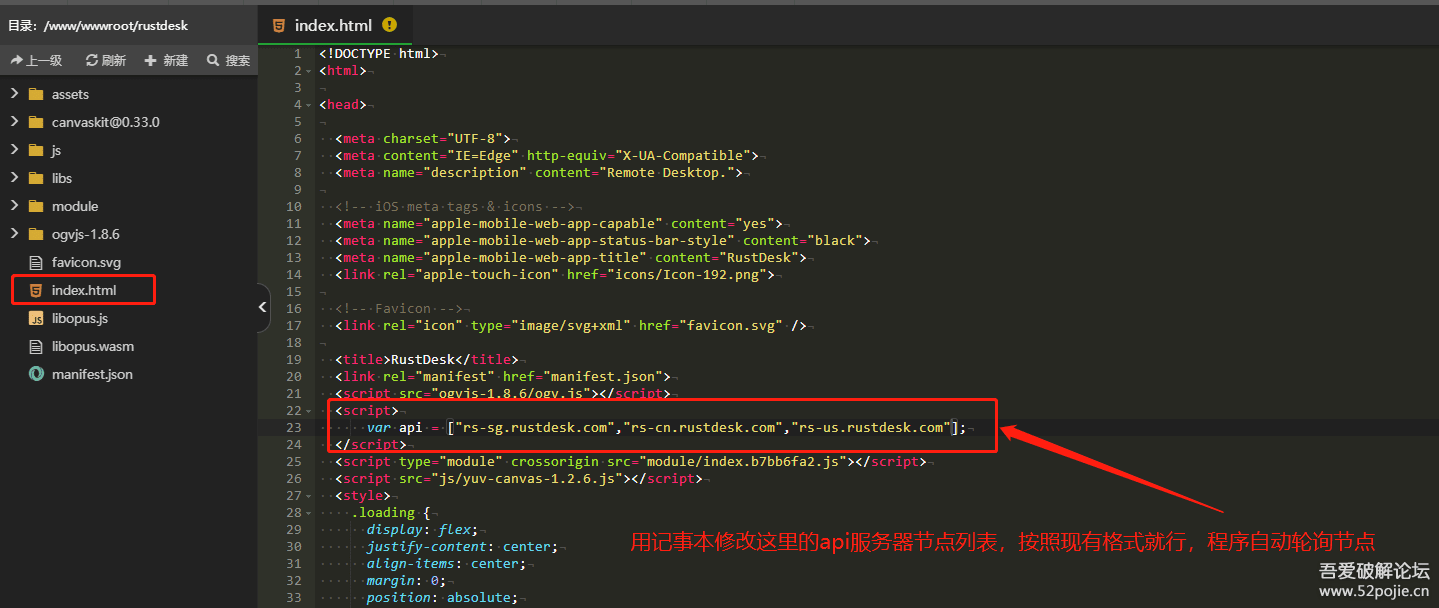1439x608 pixels.
Task: Expand the module folder chevron
Action: (x=14, y=206)
